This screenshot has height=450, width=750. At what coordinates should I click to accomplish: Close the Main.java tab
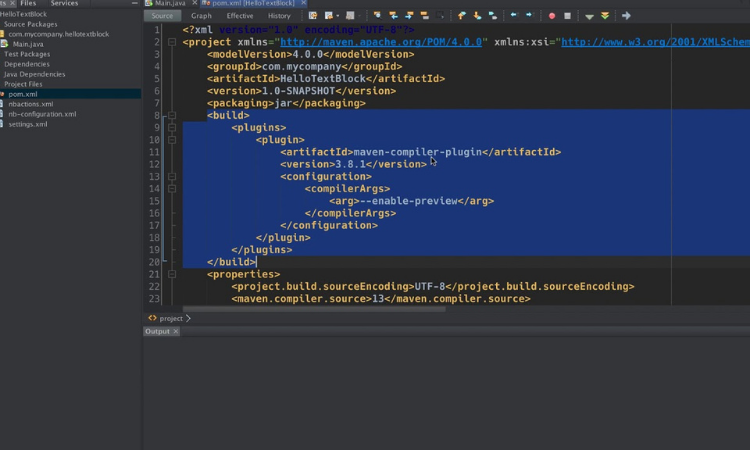pyautogui.click(x=194, y=3)
